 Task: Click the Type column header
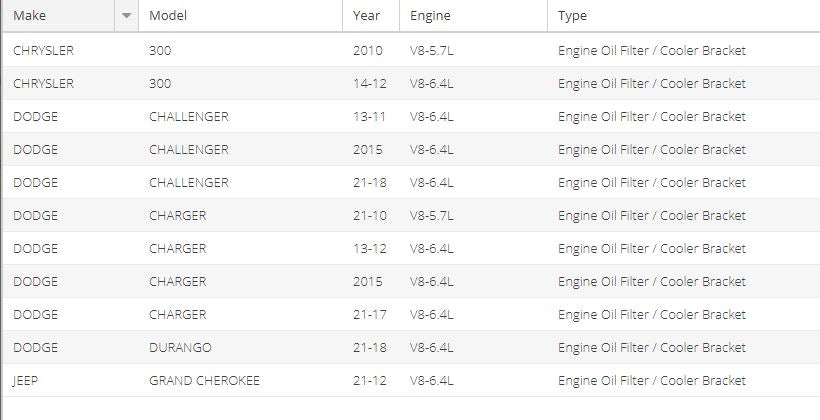[684, 16]
